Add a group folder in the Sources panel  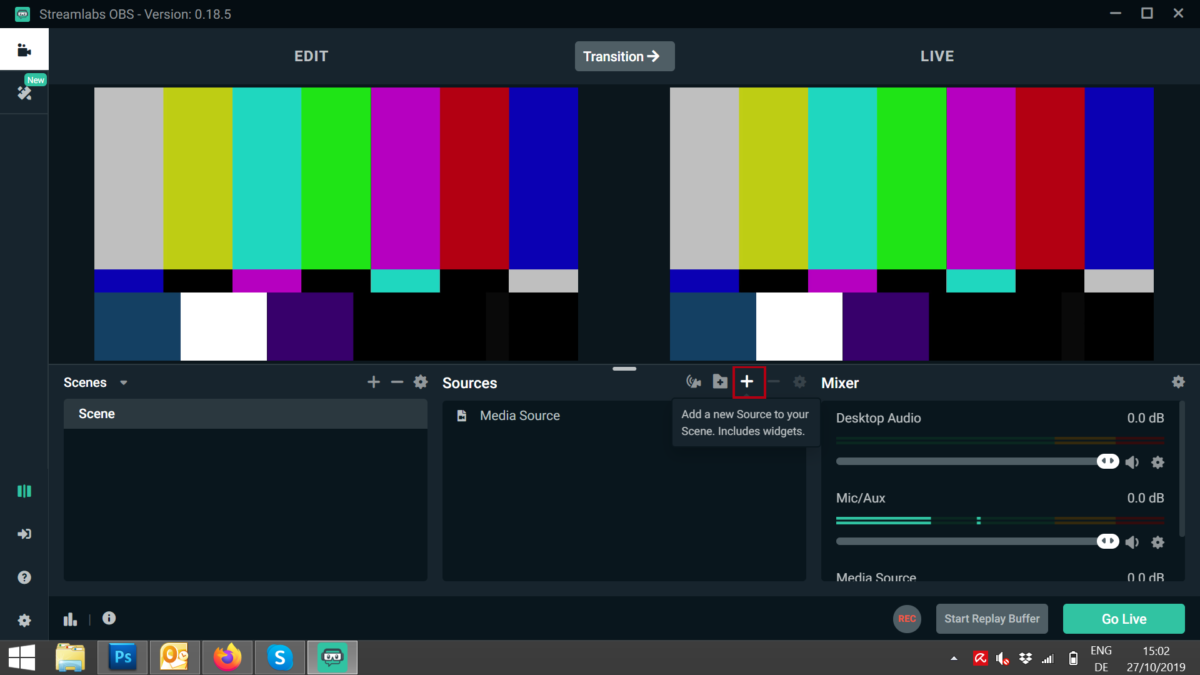click(x=720, y=382)
